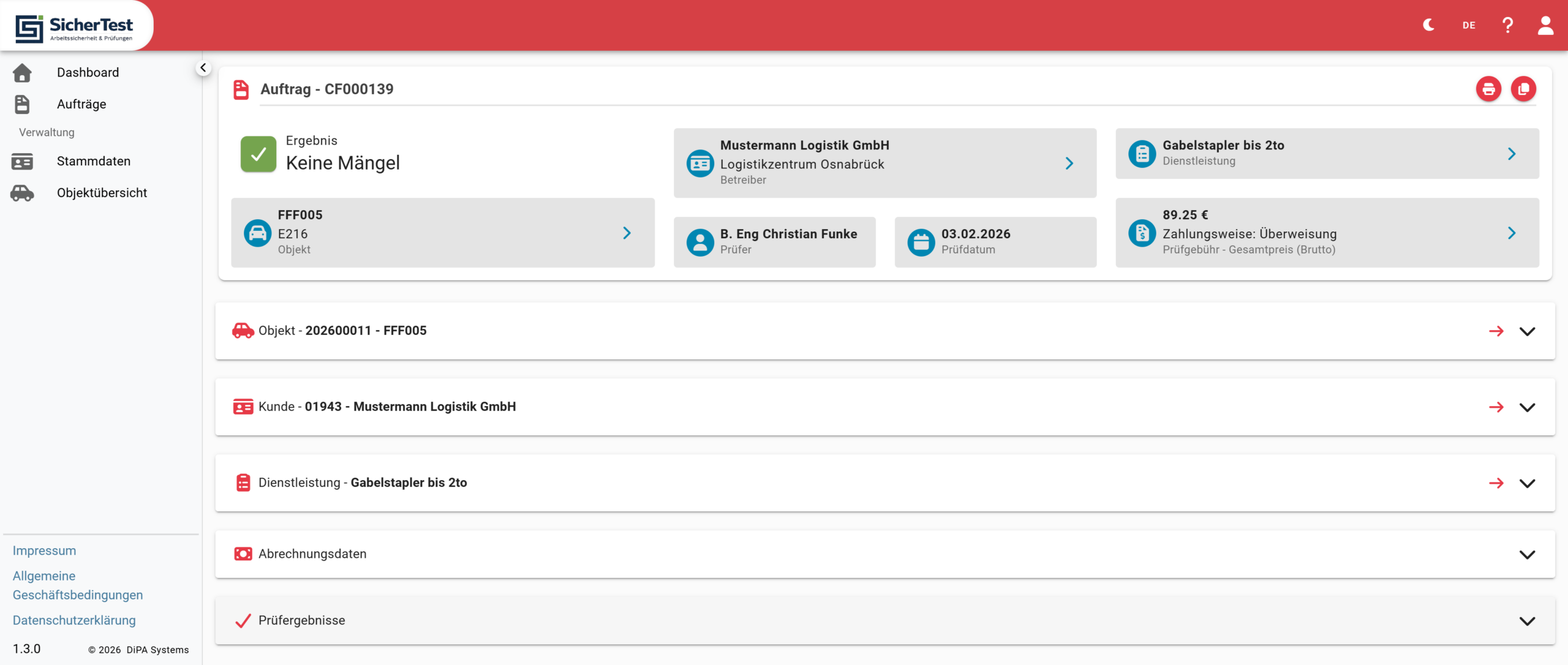The width and height of the screenshot is (1568, 665).
Task: Expand the Abrechnungsdaten section
Action: pyautogui.click(x=1527, y=554)
